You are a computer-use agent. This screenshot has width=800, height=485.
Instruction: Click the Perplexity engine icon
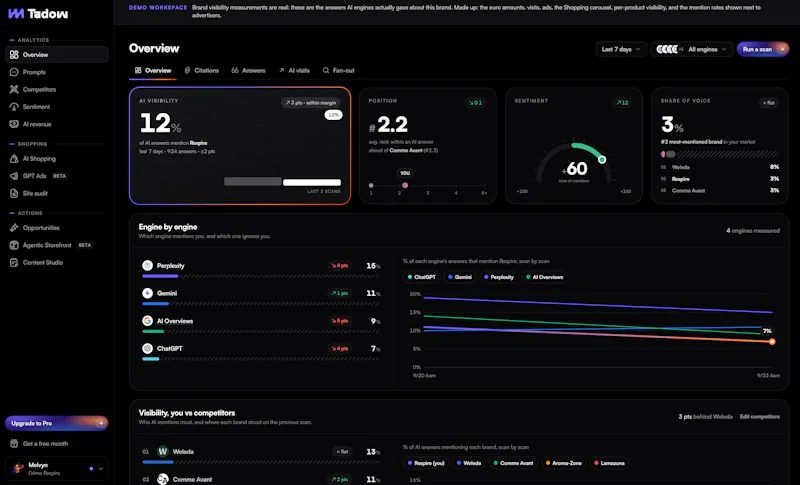pos(147,265)
